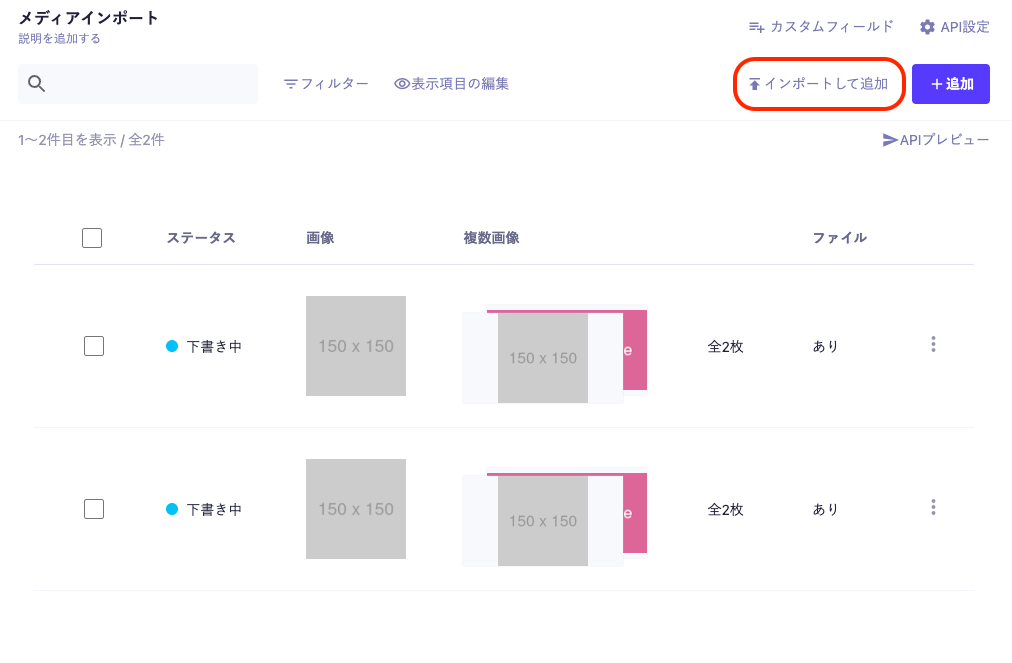Click inside the search input field
Image resolution: width=1012 pixels, height=663 pixels.
tap(150, 84)
